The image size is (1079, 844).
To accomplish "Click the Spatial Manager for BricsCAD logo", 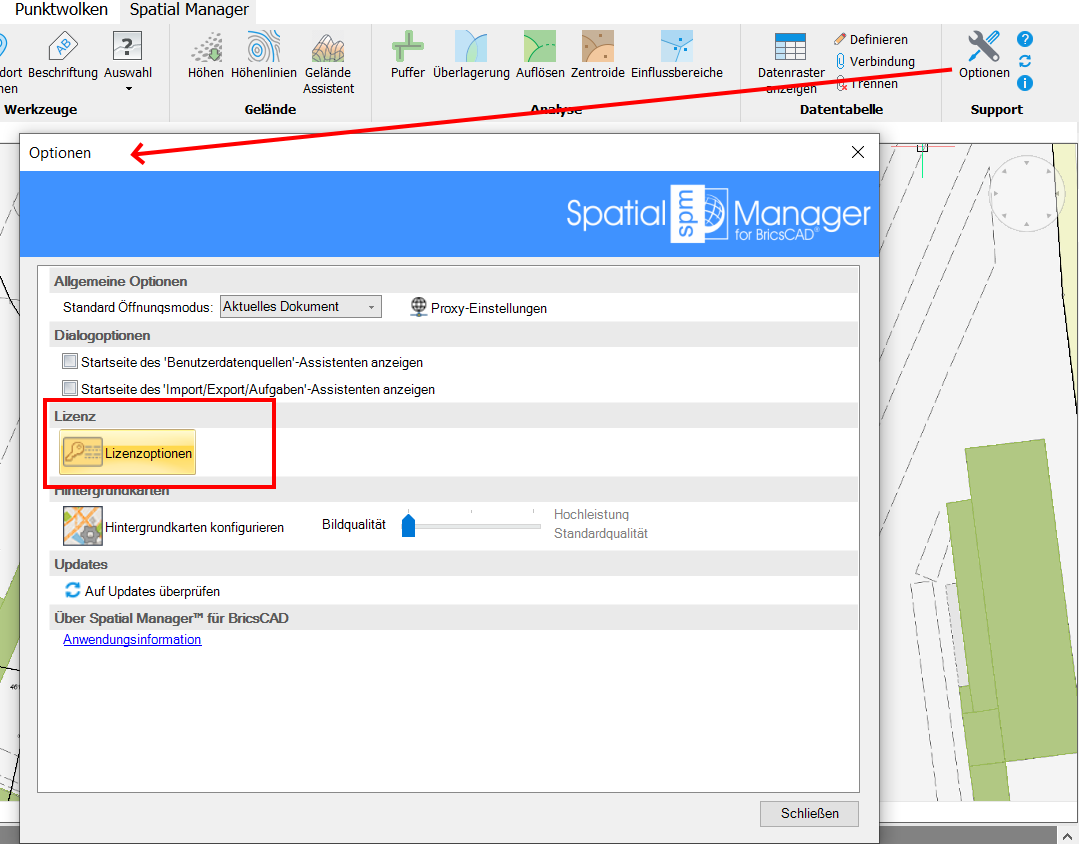I will (x=718, y=214).
